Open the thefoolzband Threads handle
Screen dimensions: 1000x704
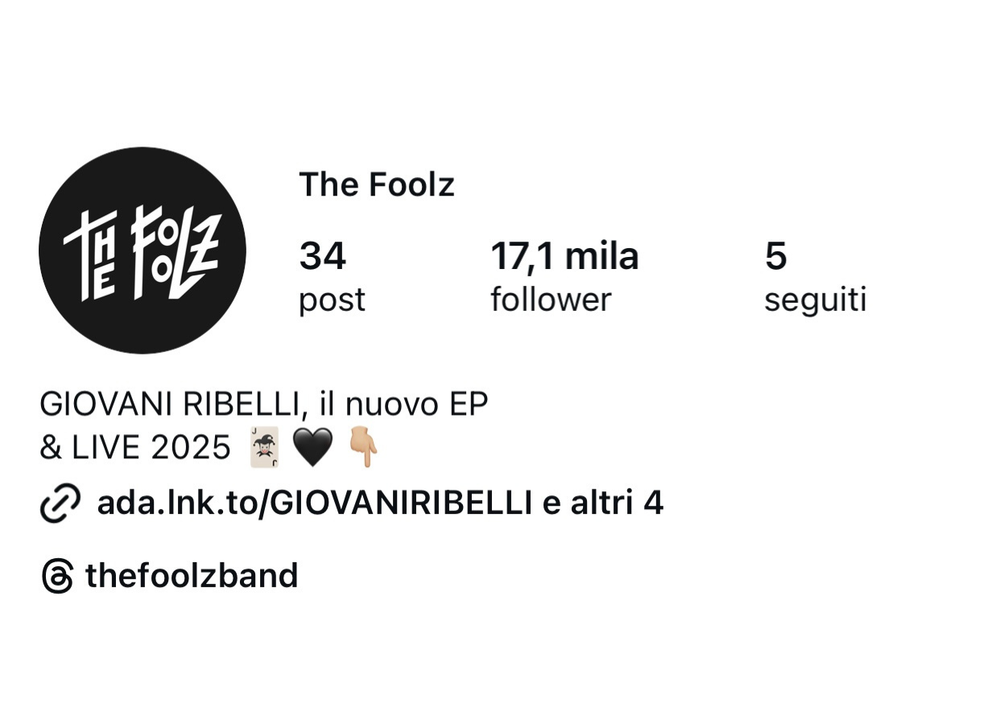[x=191, y=575]
